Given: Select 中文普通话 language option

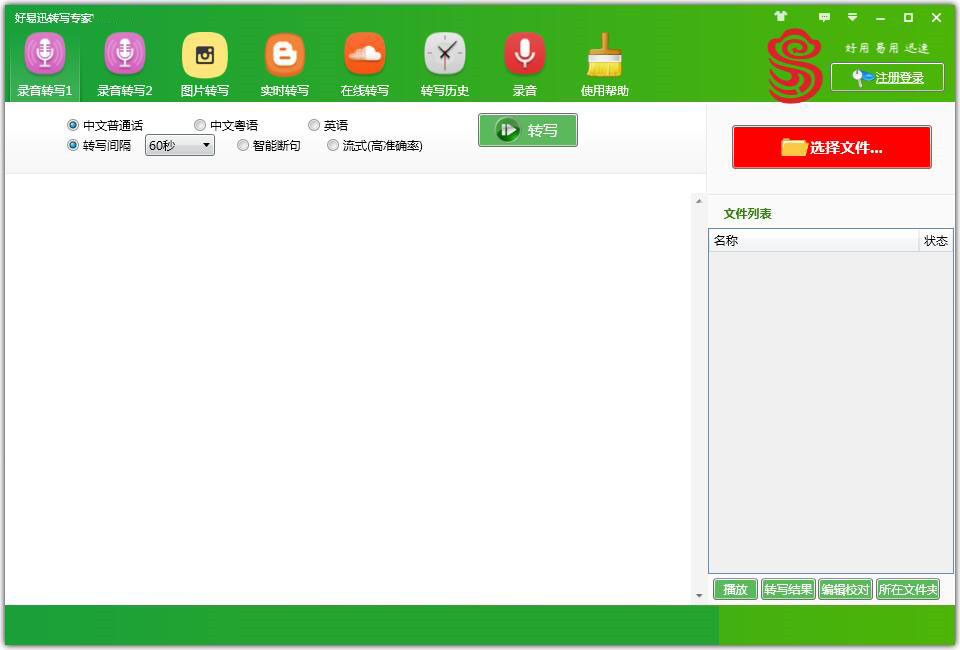Looking at the screenshot, I should point(105,125).
